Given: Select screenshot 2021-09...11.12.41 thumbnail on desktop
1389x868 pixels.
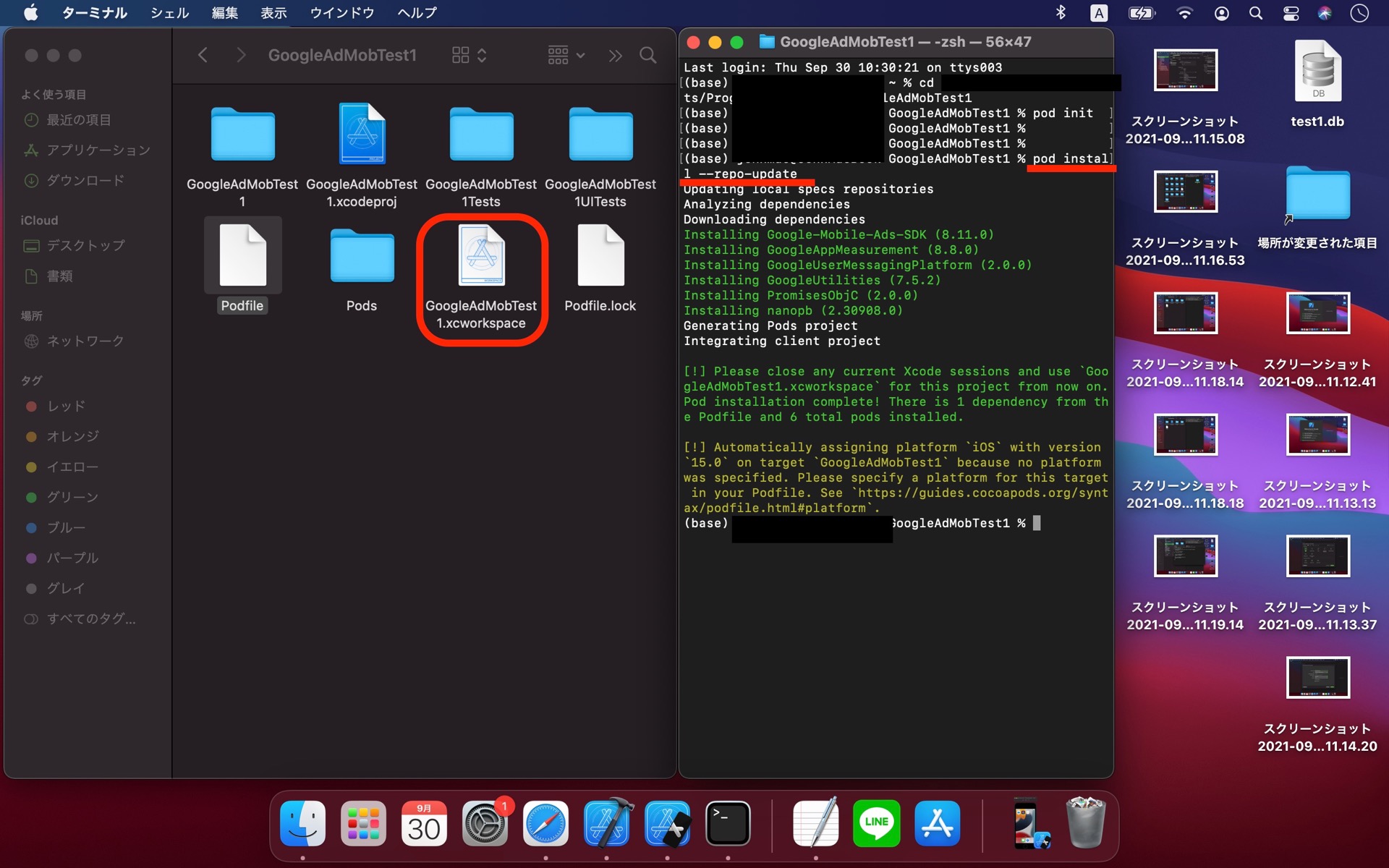Looking at the screenshot, I should coord(1317,313).
